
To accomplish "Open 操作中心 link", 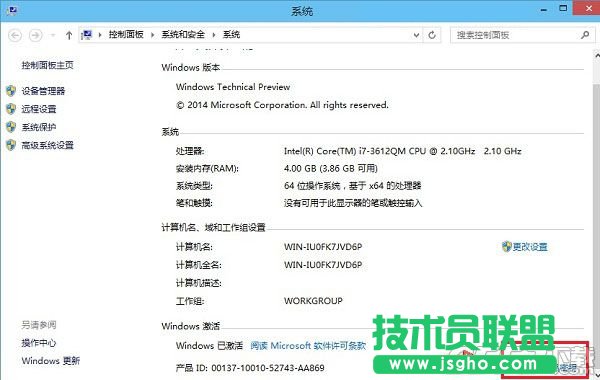I will click(x=39, y=343).
